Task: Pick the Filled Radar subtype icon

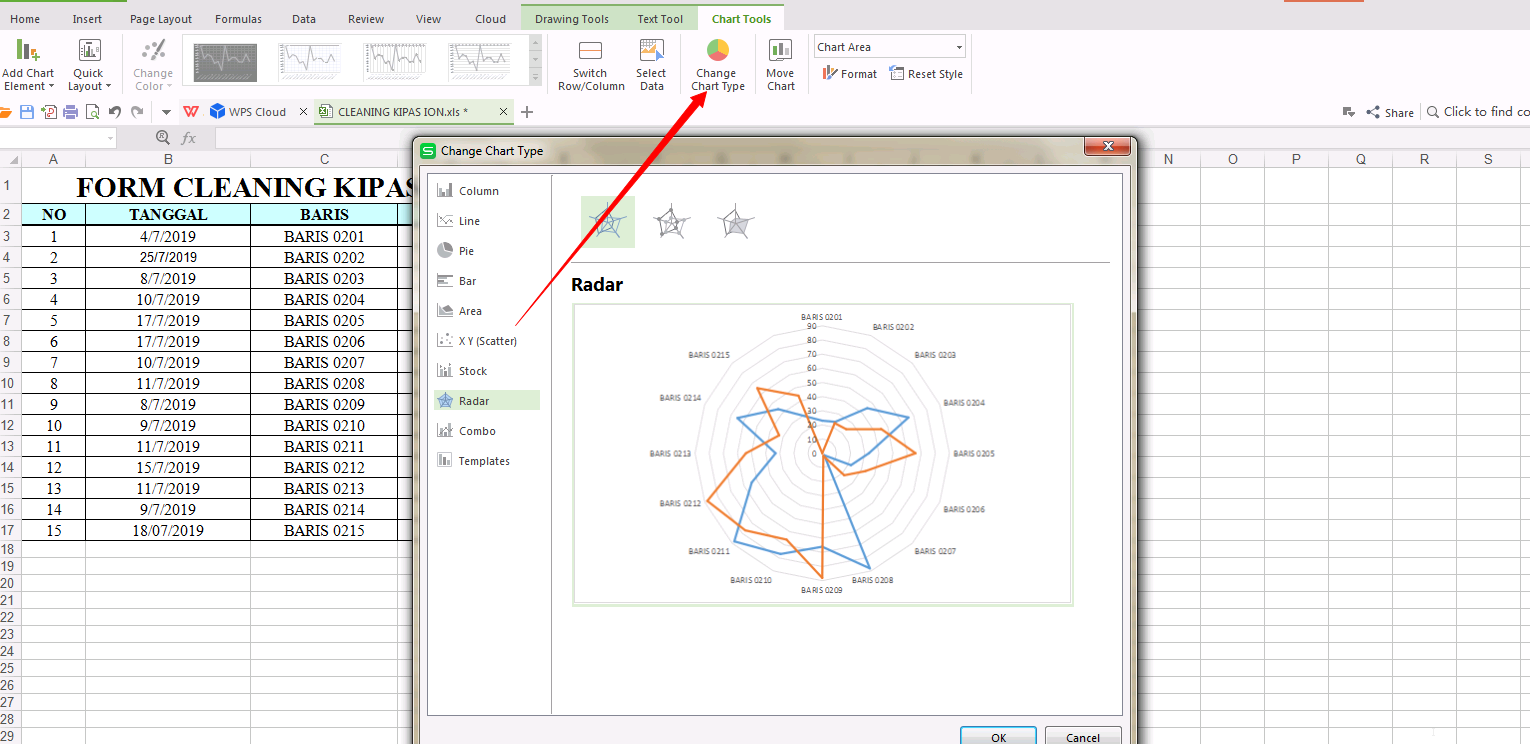Action: [735, 222]
